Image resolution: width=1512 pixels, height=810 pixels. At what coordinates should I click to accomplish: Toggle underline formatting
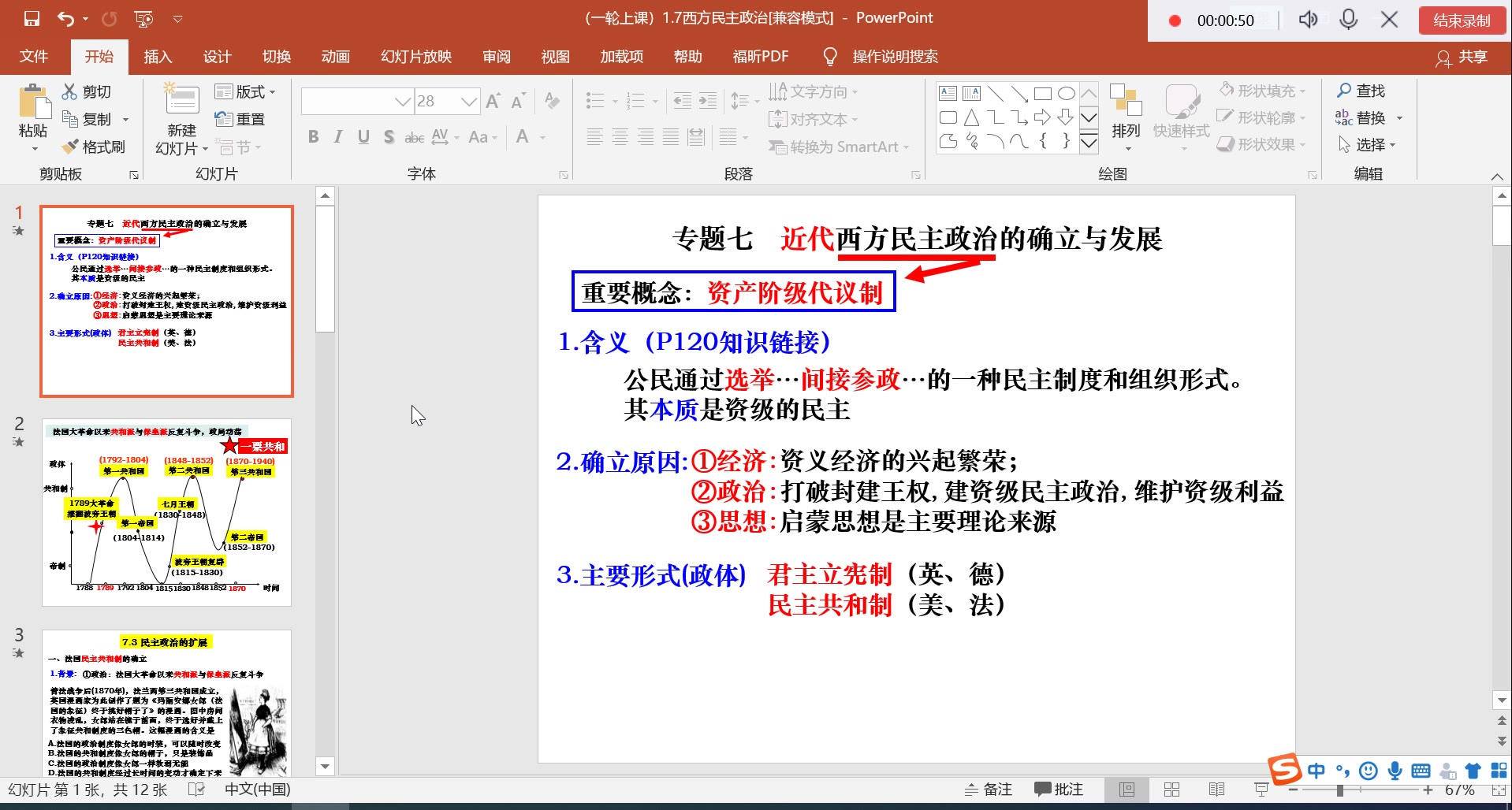[x=363, y=136]
